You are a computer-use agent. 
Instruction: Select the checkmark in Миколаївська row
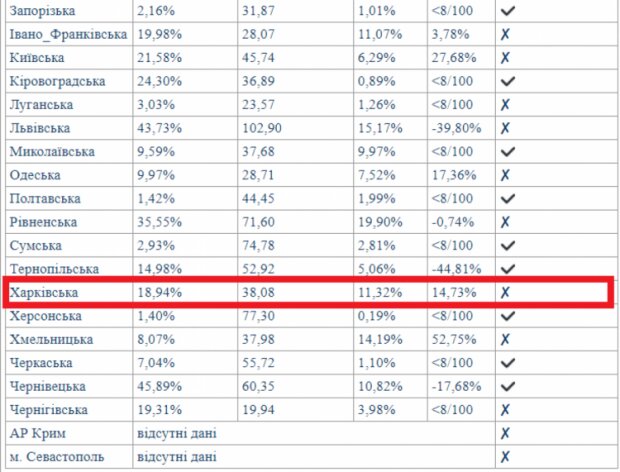tap(508, 151)
